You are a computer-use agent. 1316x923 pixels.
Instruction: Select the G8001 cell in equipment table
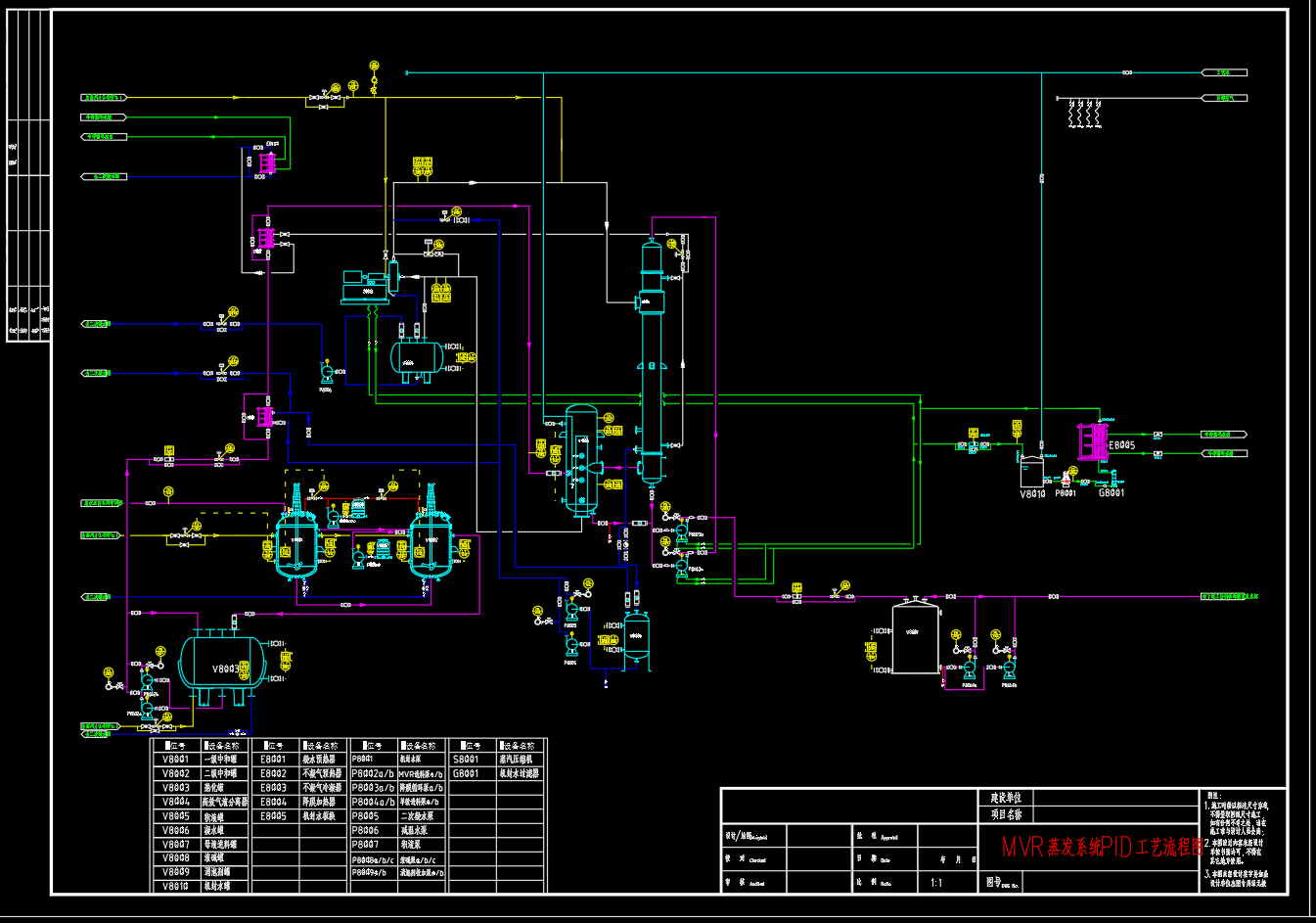(x=467, y=773)
